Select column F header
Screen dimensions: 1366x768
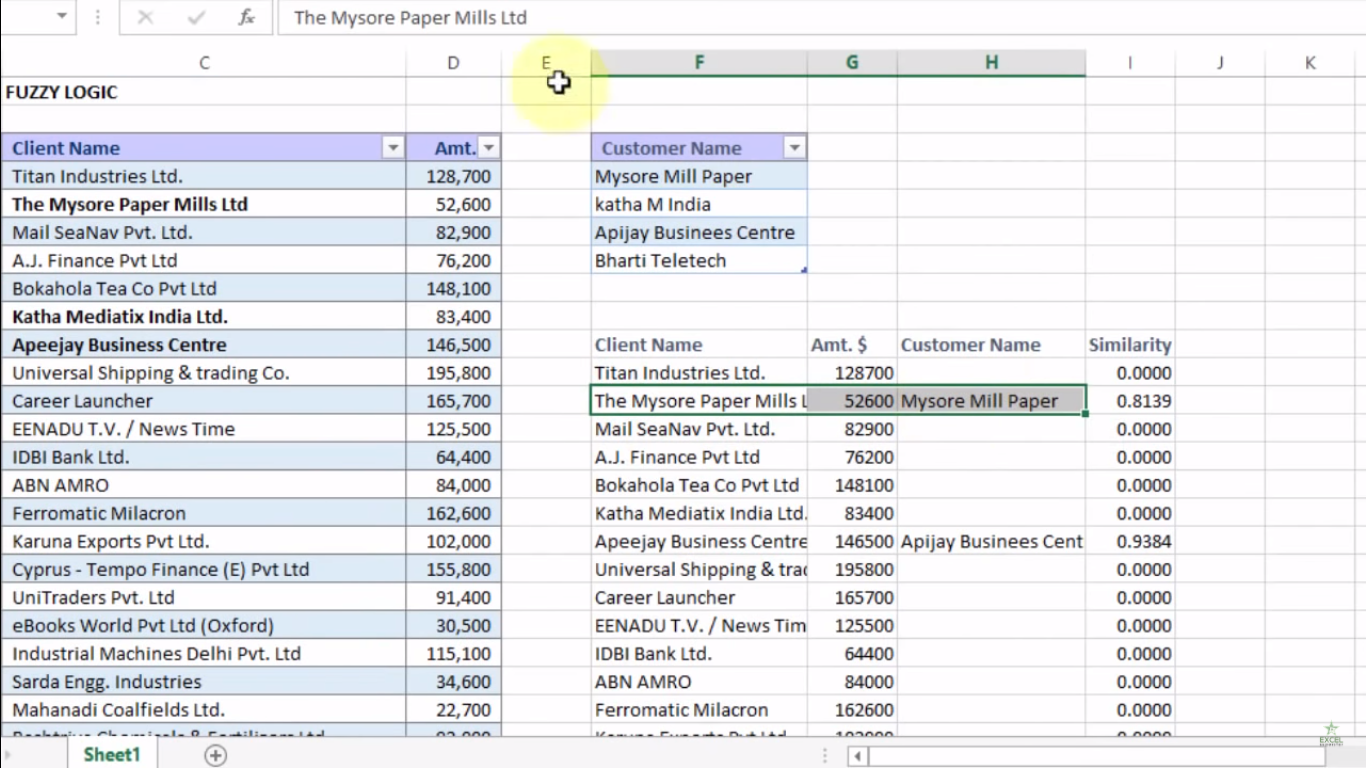[699, 63]
